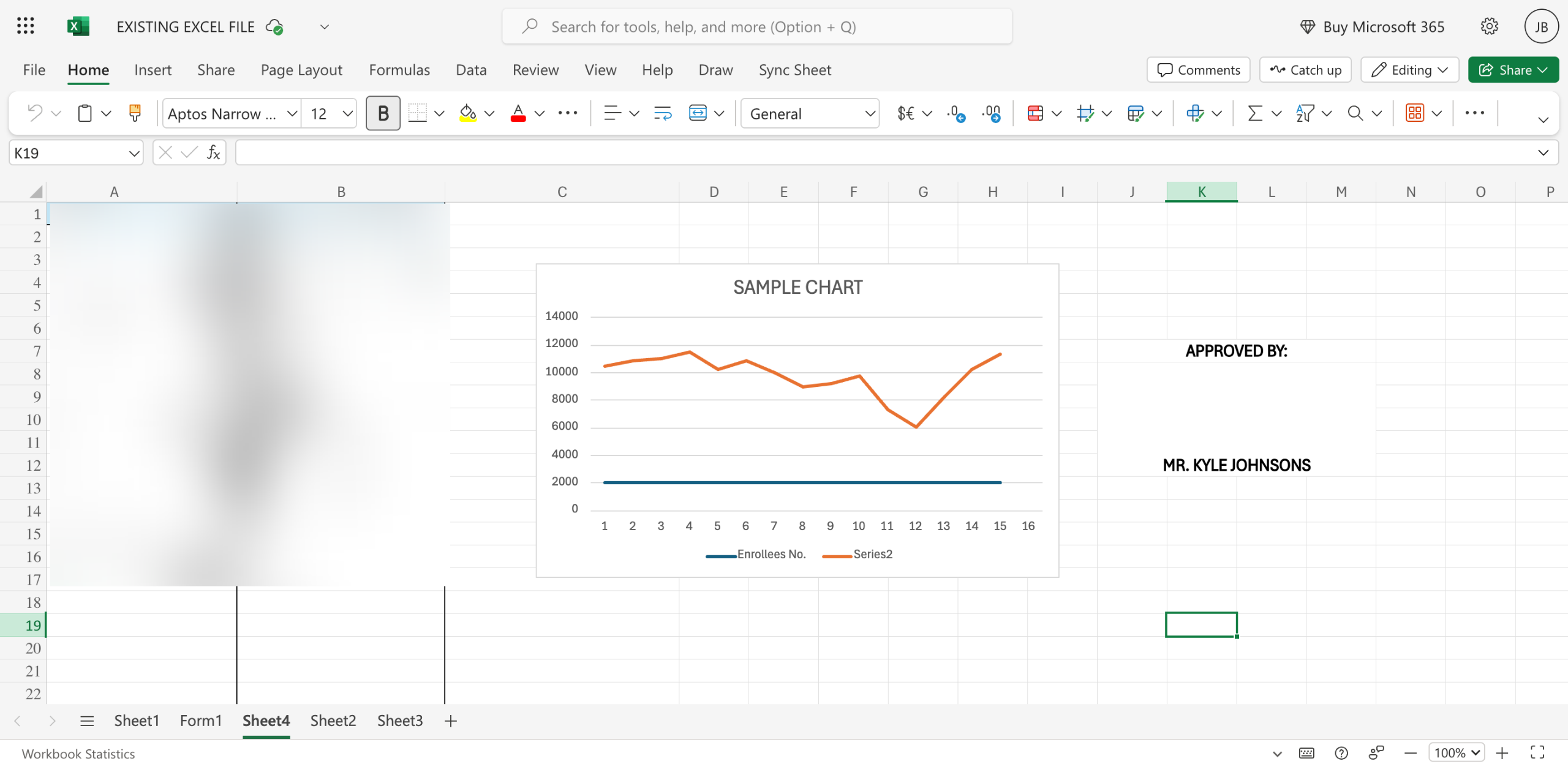Click the yellow fill color swatch
1568x764 pixels.
click(468, 113)
